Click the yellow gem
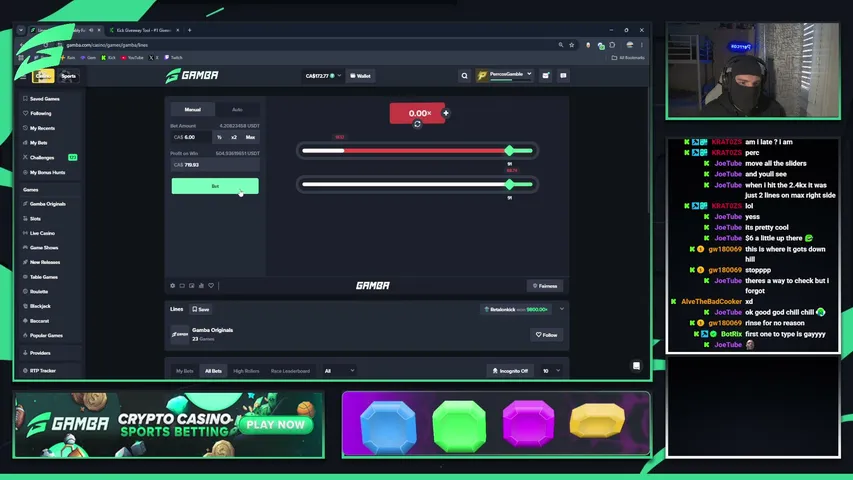The height and width of the screenshot is (480, 853). [597, 420]
